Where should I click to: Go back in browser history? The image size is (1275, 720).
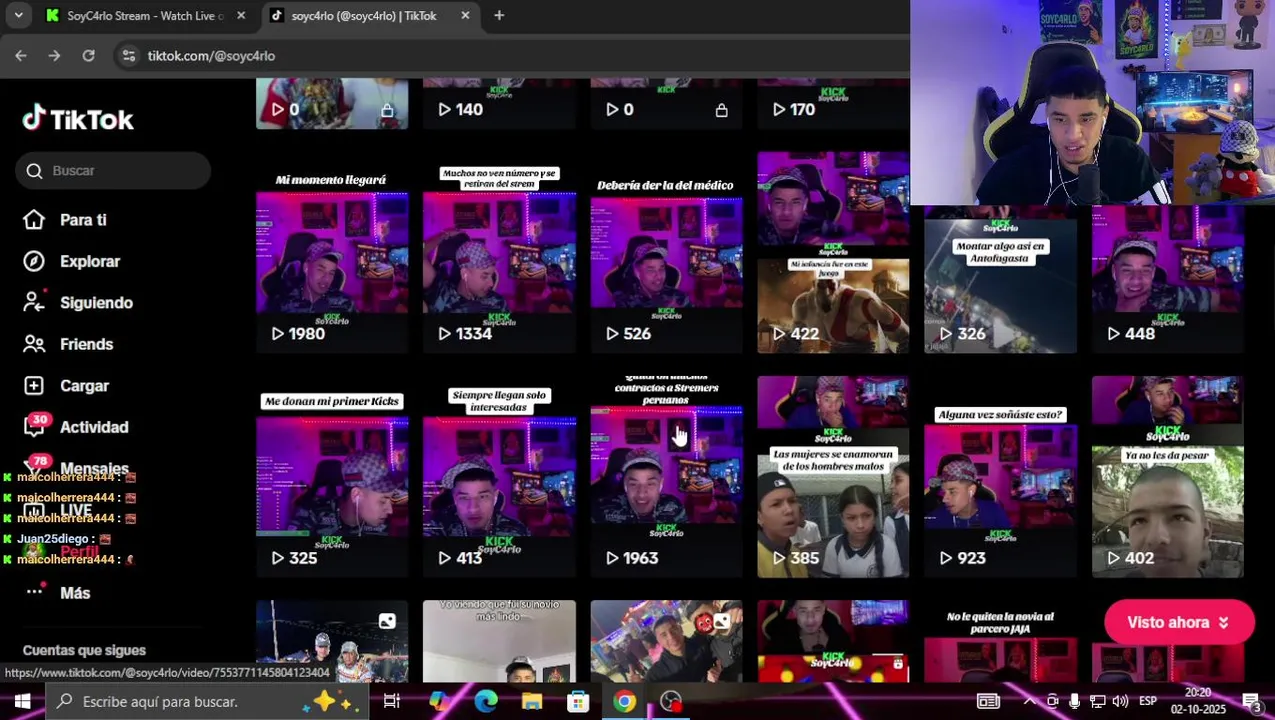[x=21, y=56]
